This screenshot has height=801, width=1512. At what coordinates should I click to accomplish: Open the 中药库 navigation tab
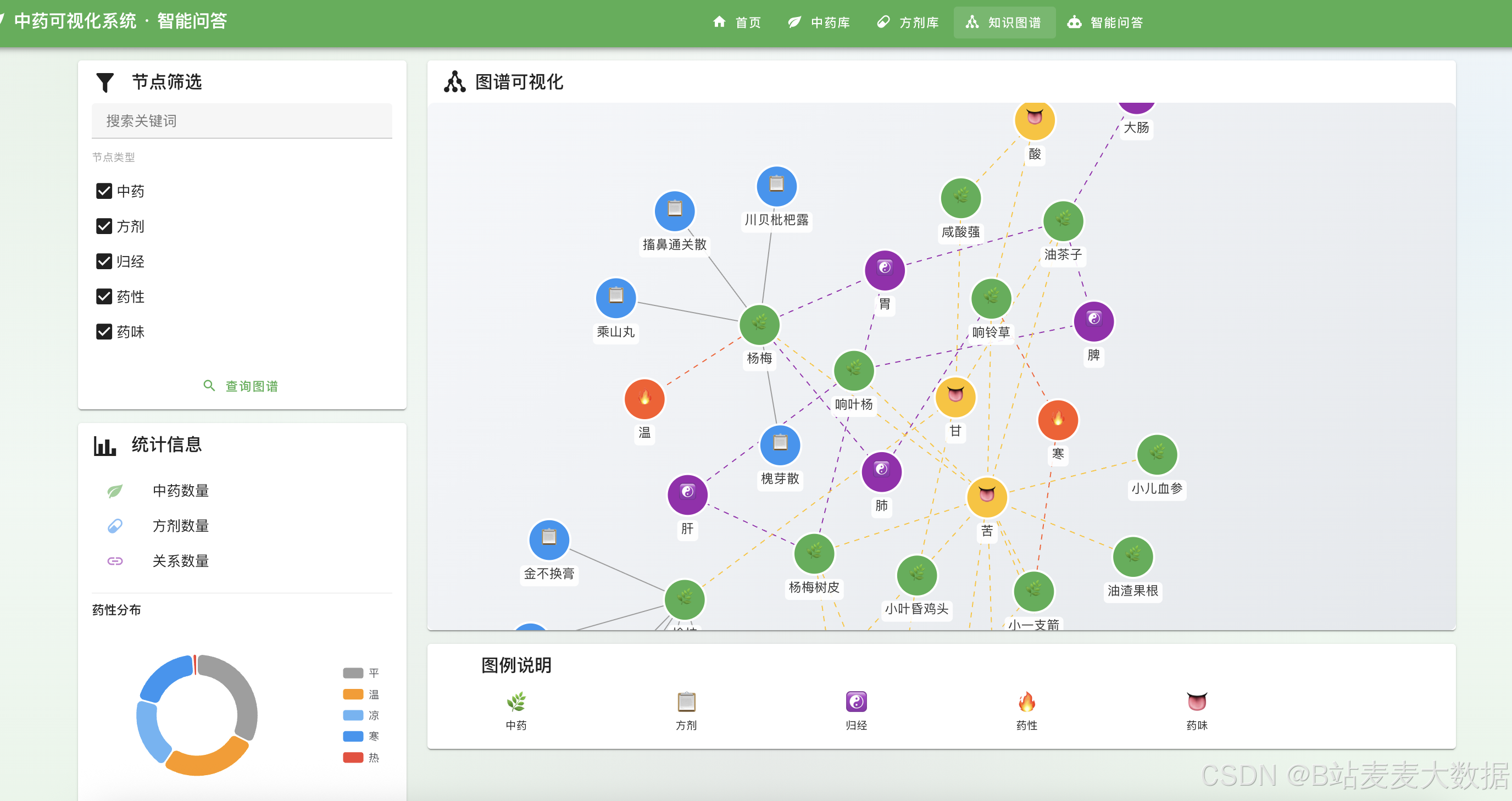(x=819, y=23)
